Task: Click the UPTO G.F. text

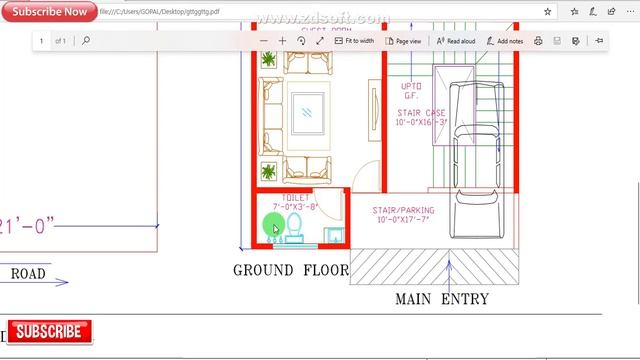Action: pyautogui.click(x=411, y=91)
